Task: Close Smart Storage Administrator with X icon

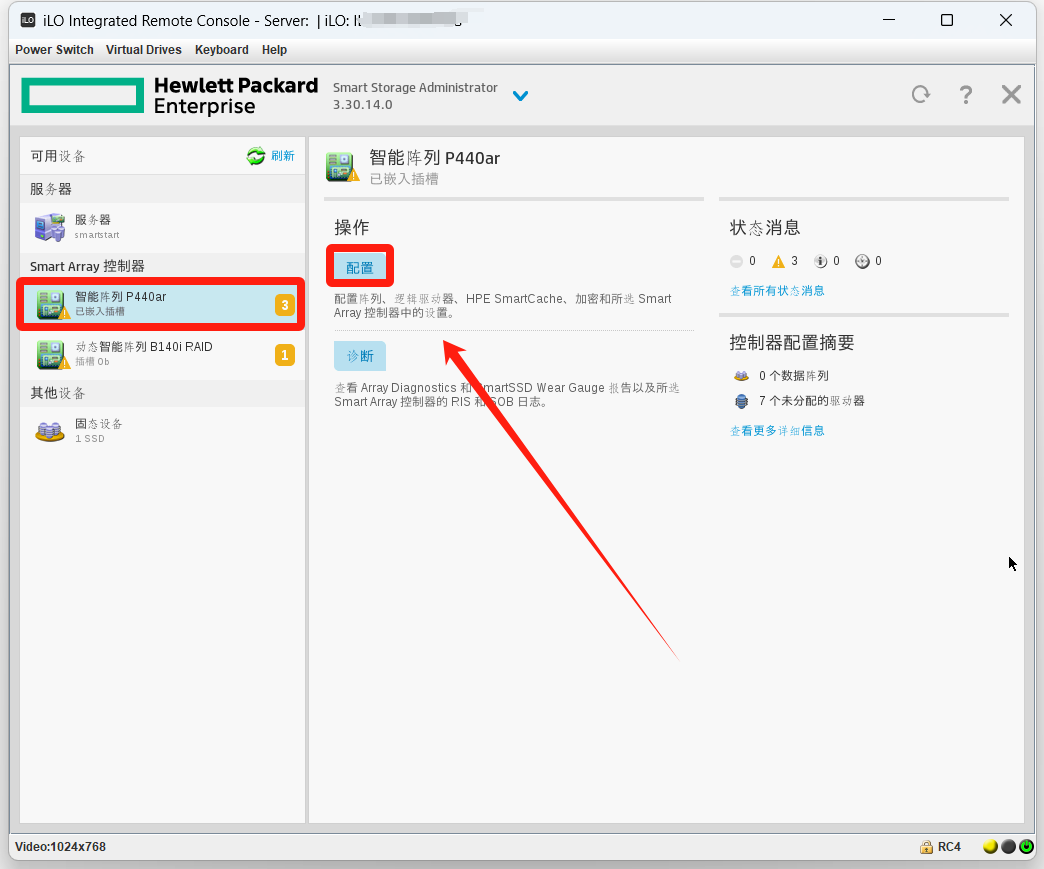Action: click(1011, 95)
